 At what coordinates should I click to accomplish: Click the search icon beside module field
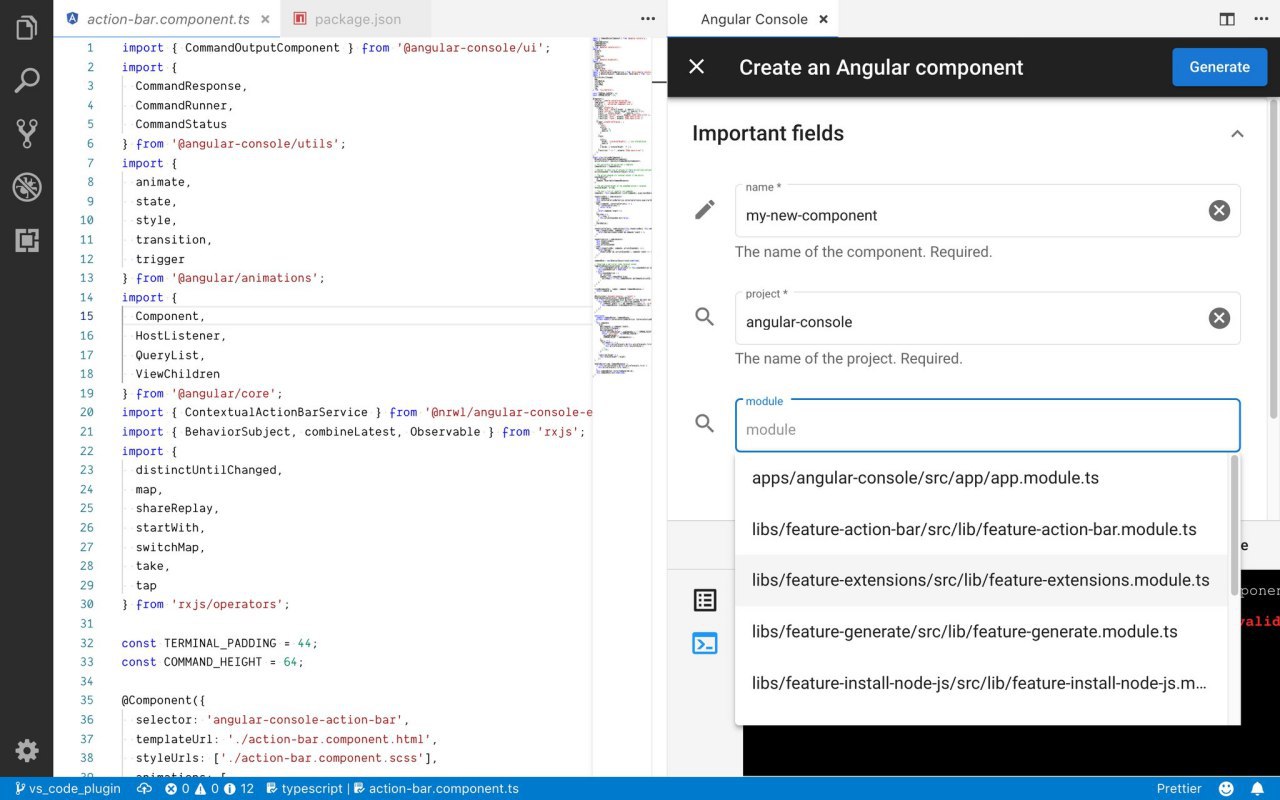click(x=705, y=424)
